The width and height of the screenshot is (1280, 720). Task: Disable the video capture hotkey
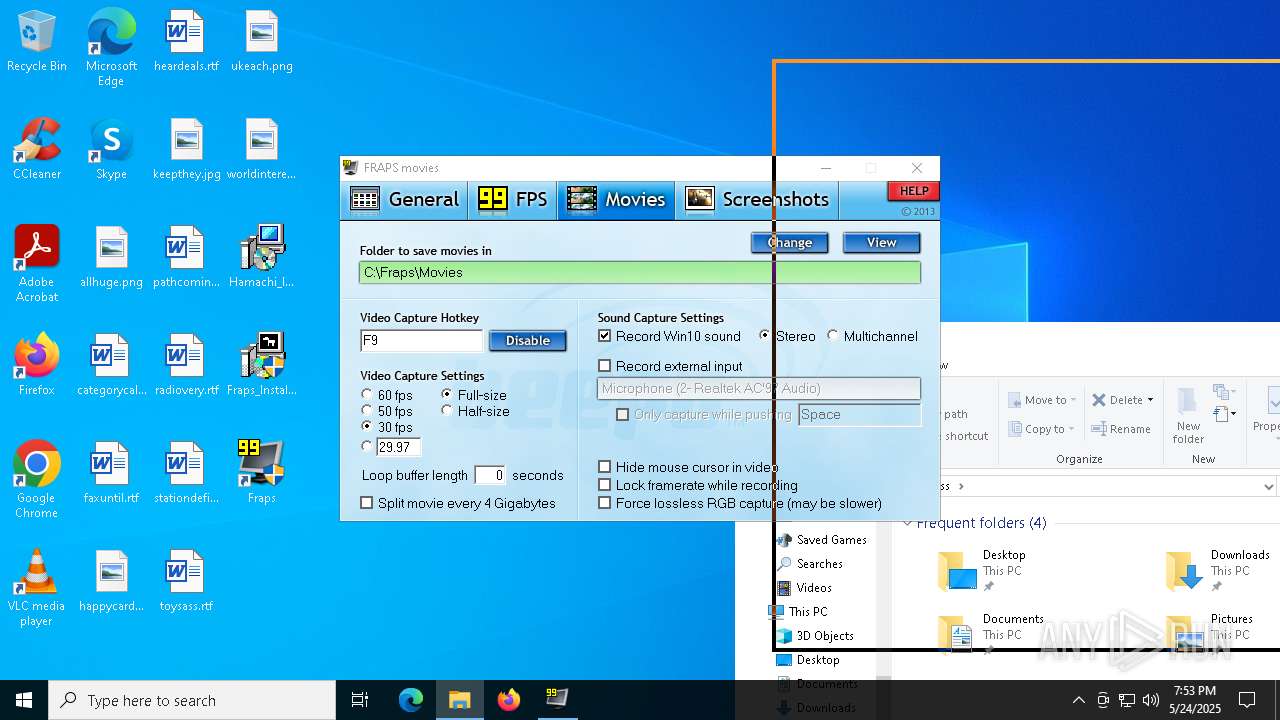pyautogui.click(x=528, y=341)
